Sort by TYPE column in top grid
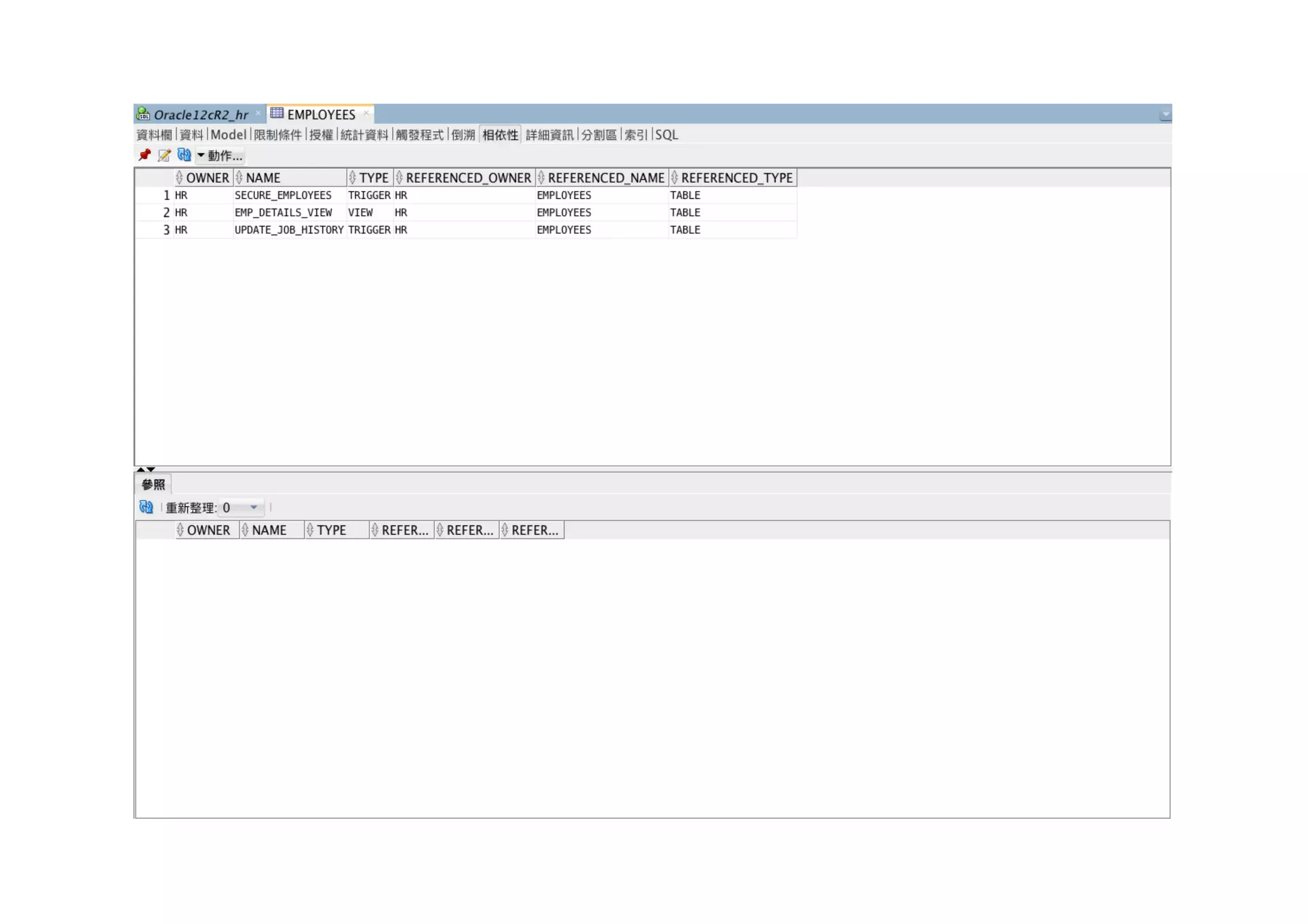Screen dimensions: 1308x924 point(370,178)
